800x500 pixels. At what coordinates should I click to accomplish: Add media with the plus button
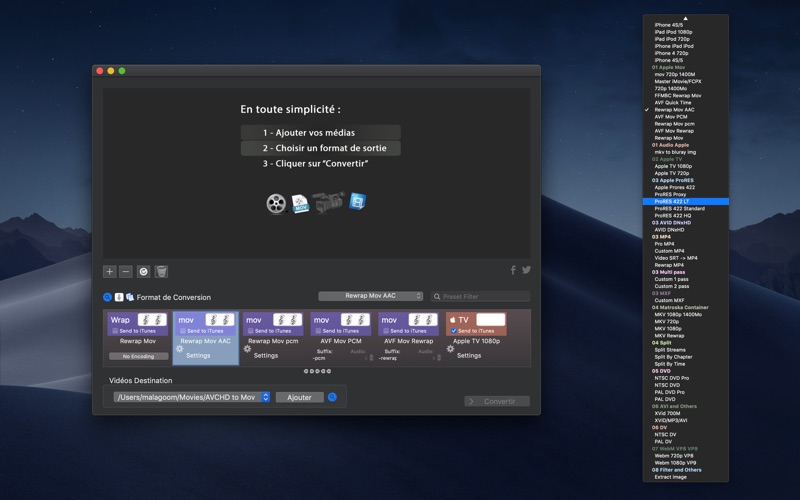click(109, 271)
